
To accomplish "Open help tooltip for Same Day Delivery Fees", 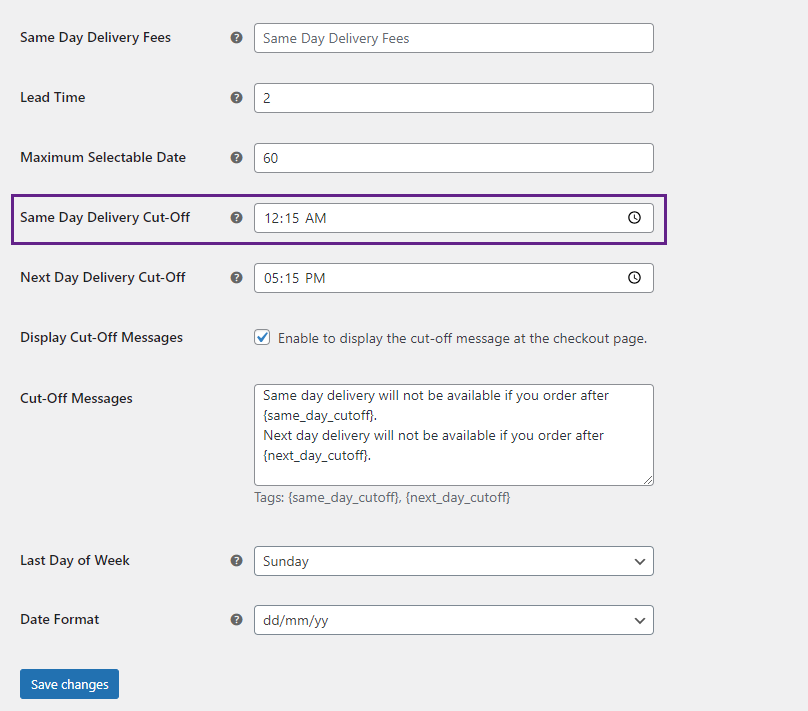I will [236, 38].
